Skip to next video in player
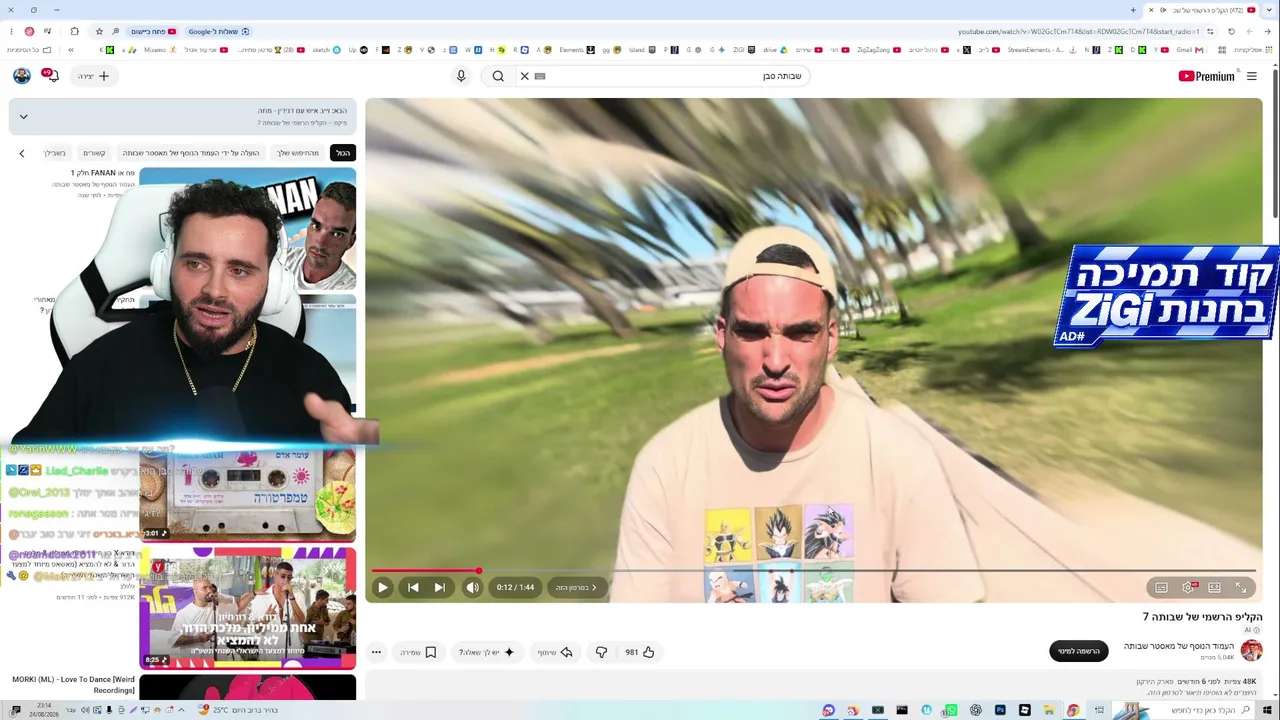1280x720 pixels. pos(439,588)
